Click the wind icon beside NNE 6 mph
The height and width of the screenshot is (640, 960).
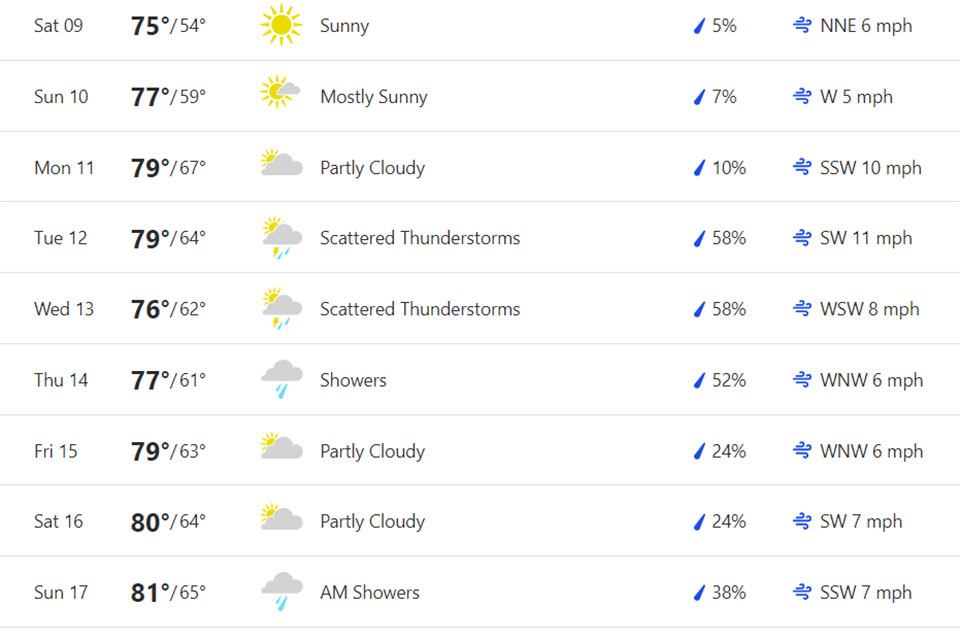point(801,26)
